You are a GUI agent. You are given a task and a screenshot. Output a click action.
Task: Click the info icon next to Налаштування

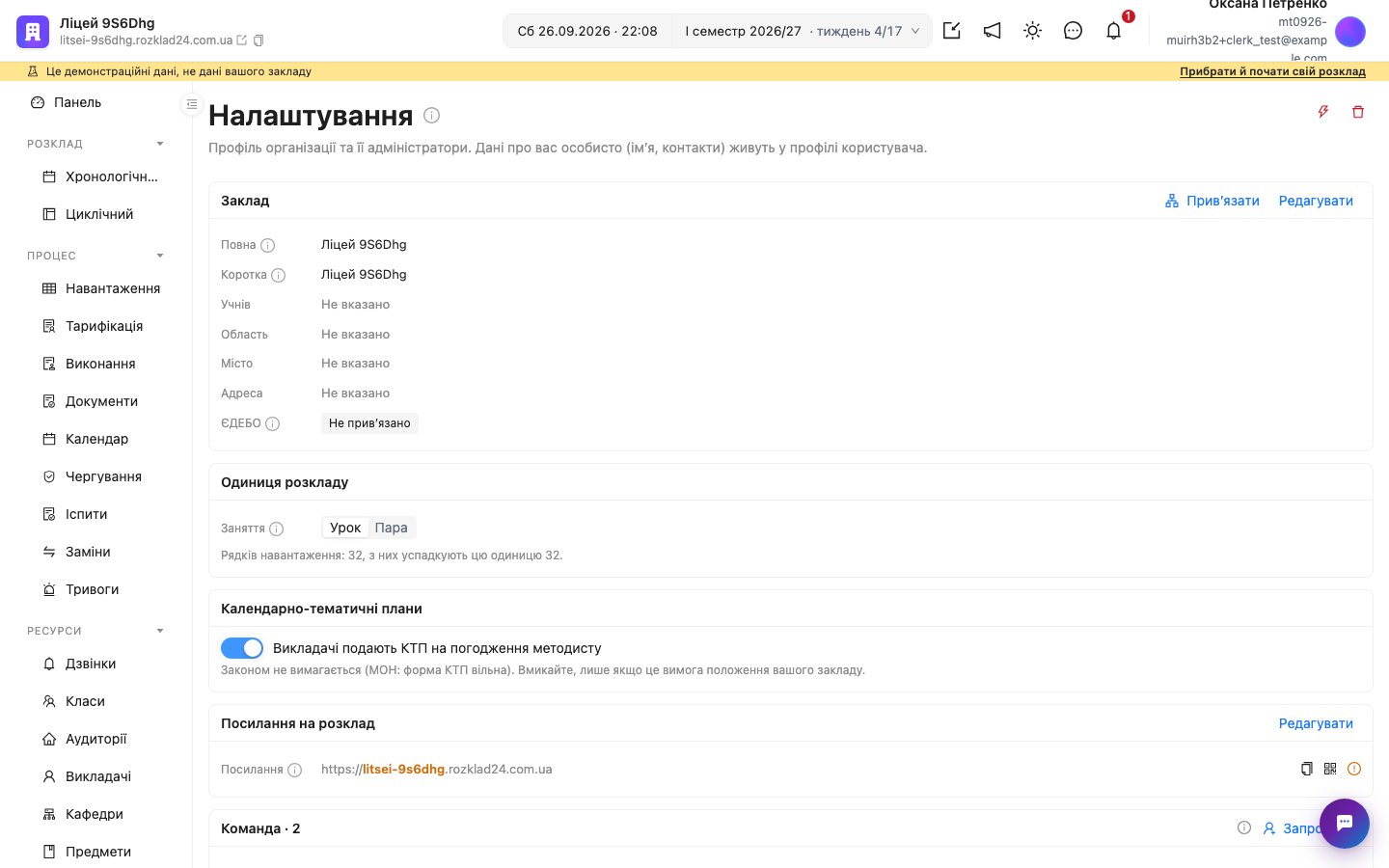[x=432, y=116]
